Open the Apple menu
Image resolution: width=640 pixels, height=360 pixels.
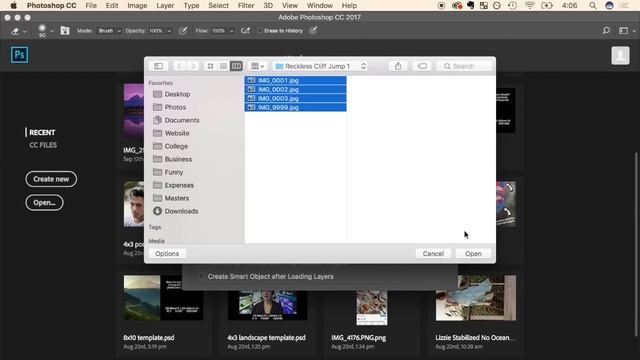pyautogui.click(x=13, y=6)
